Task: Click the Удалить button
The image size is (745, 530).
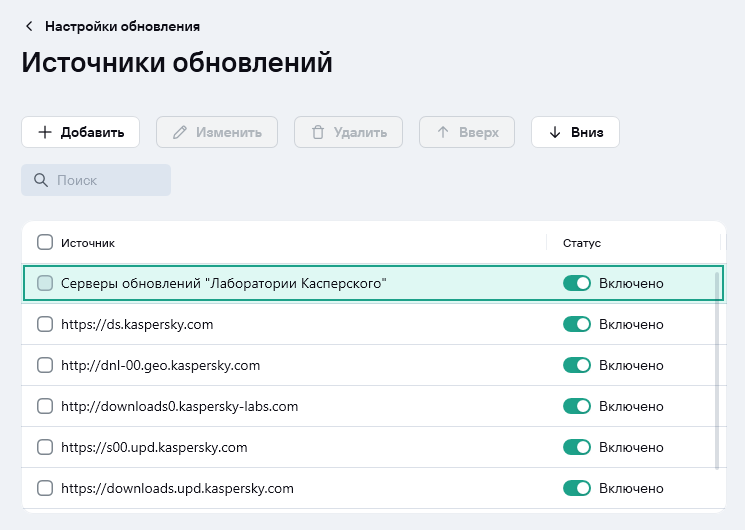Action: pyautogui.click(x=348, y=132)
